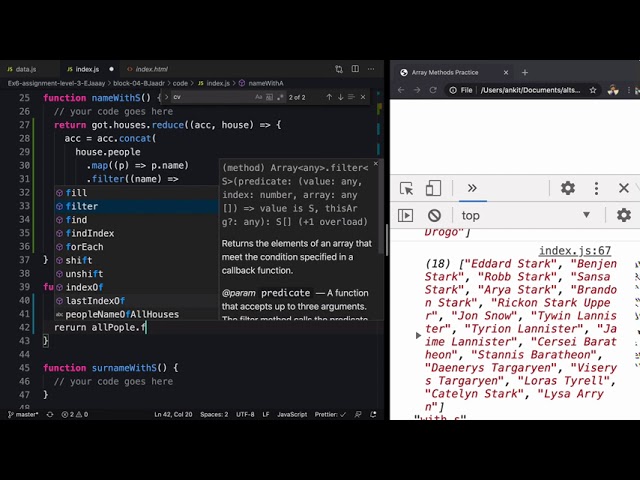Image resolution: width=640 pixels, height=480 pixels.
Task: Open the compare changes icon in editor toolbar
Action: click(339, 69)
